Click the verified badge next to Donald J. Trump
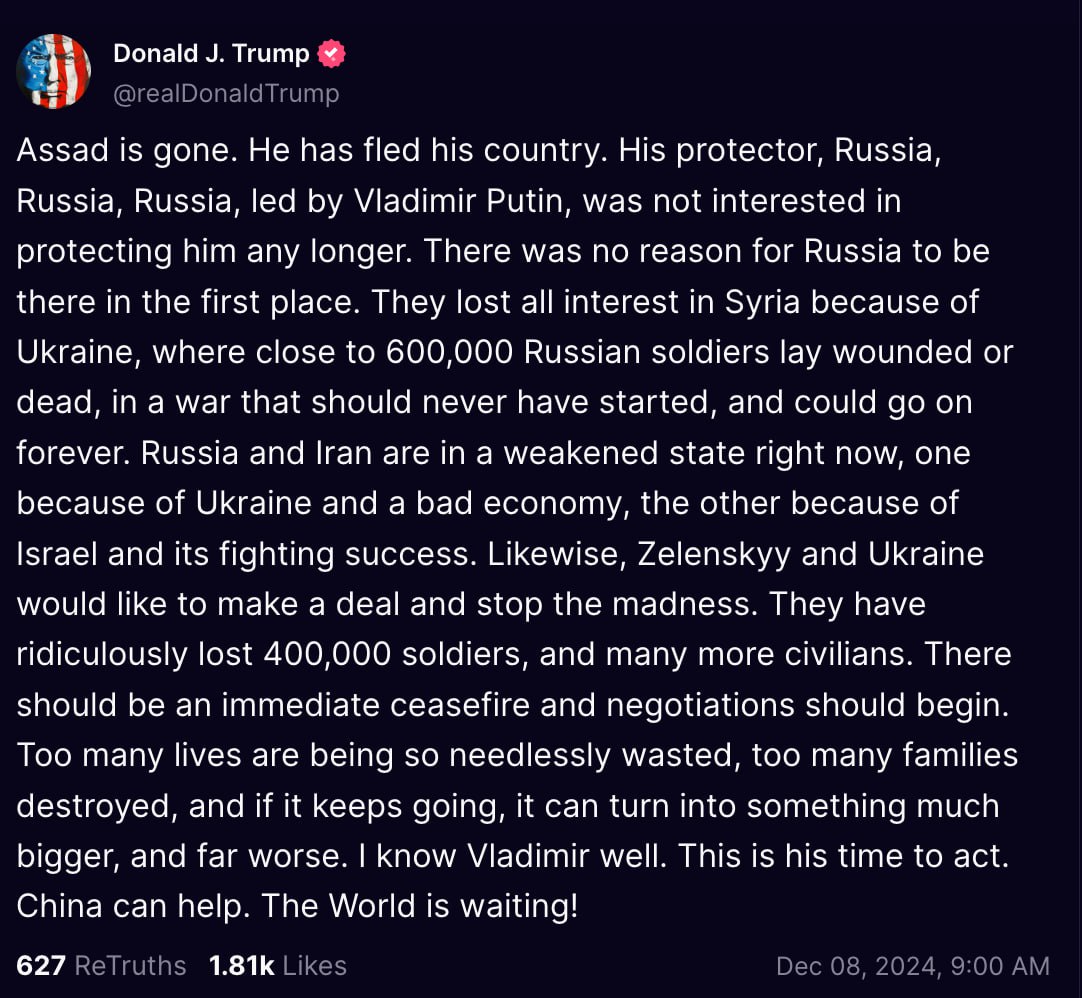 coord(331,53)
